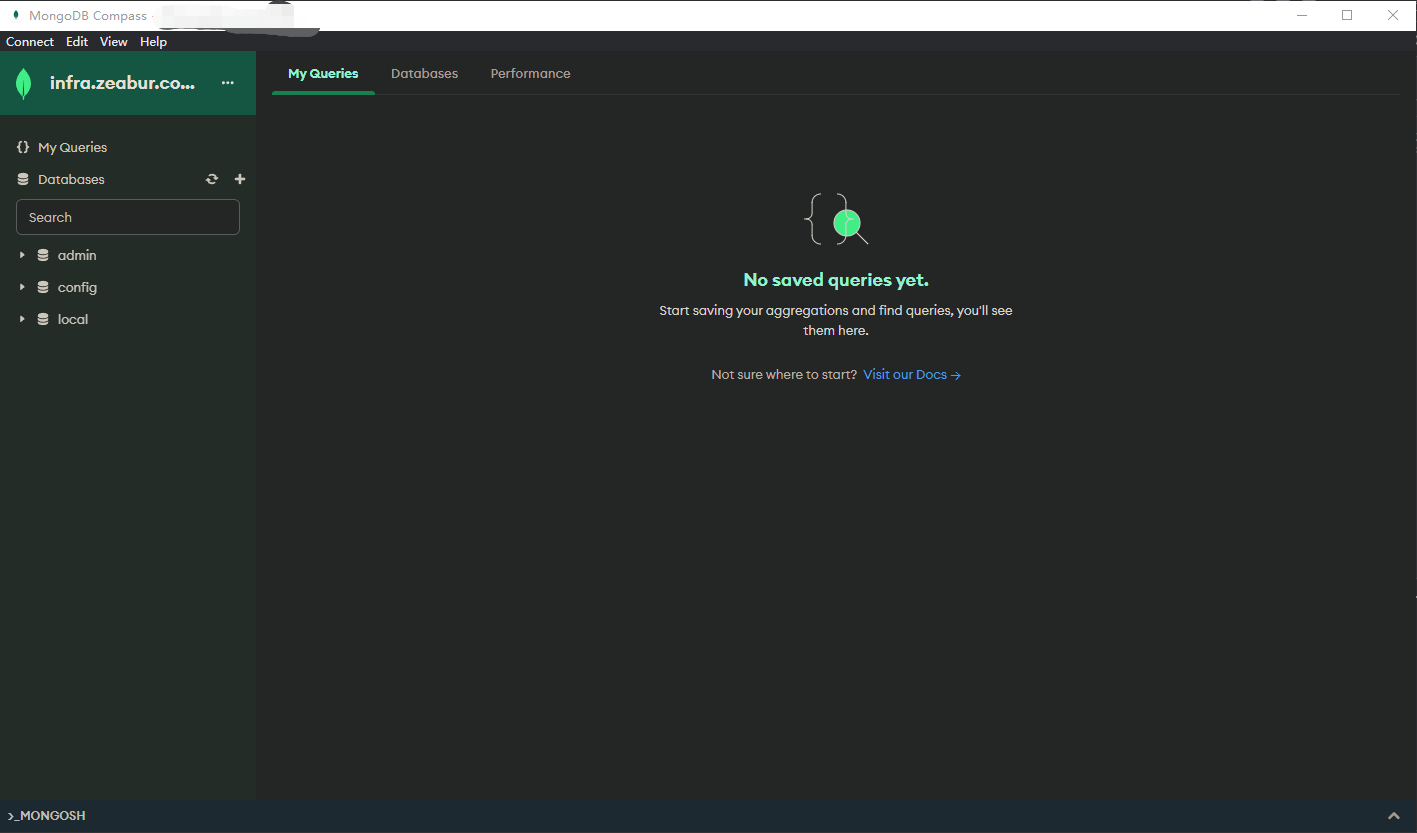The width and height of the screenshot is (1417, 833).
Task: Open the Connect menu
Action: (x=30, y=42)
